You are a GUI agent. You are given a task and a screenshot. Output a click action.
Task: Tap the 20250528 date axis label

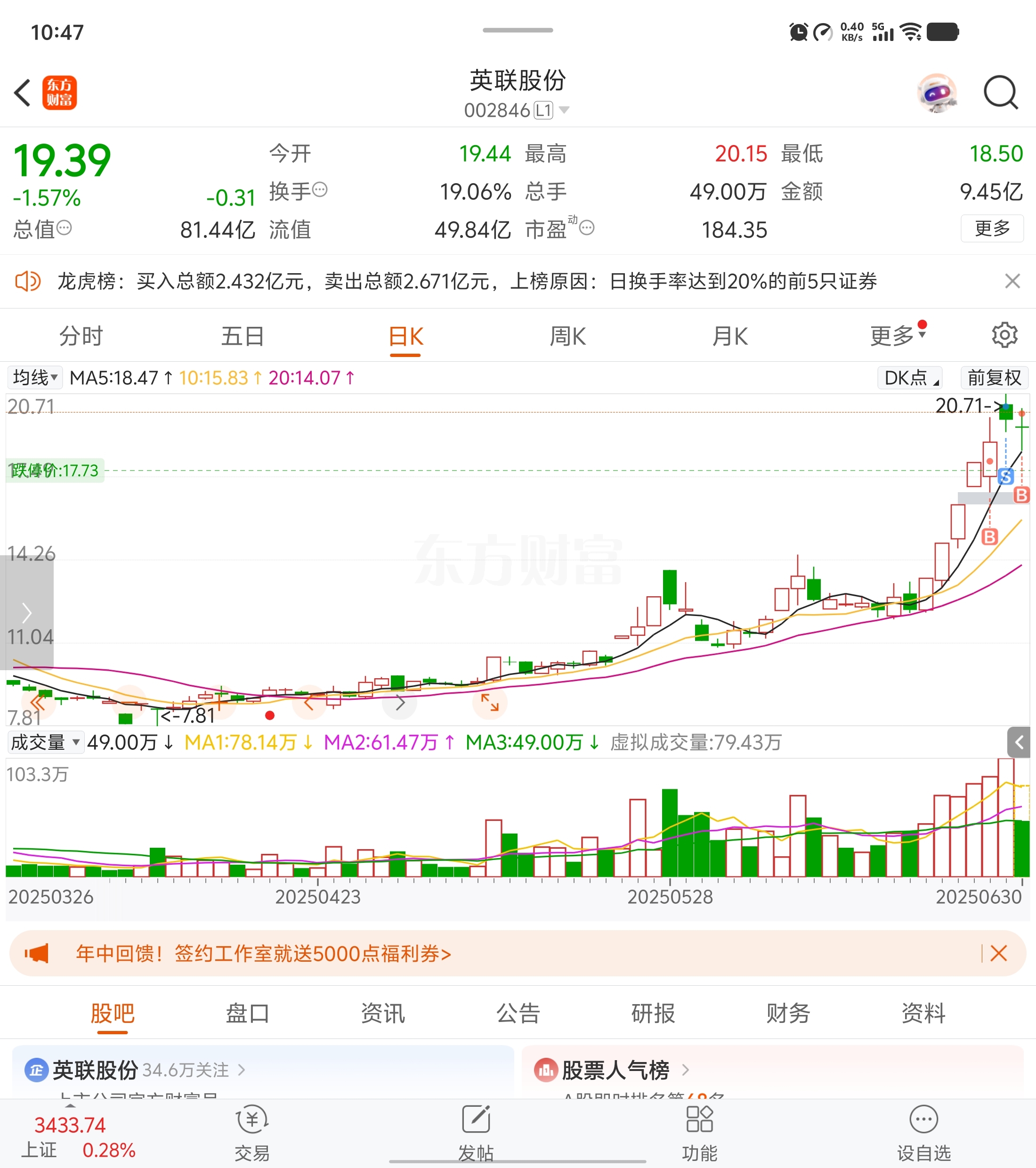(x=670, y=897)
